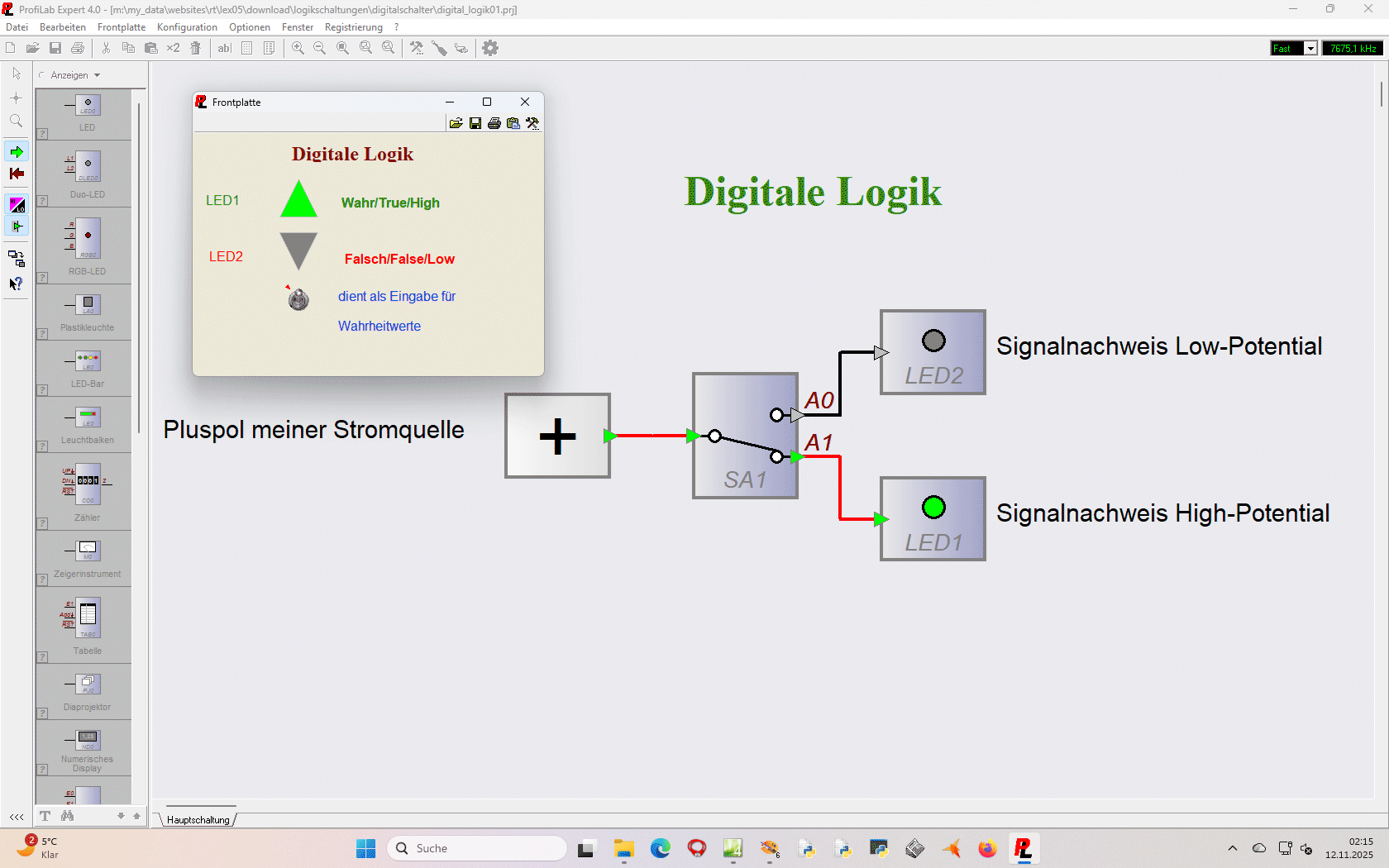The width and height of the screenshot is (1389, 868).
Task: Toggle the HI/LO signal state display
Action: pyautogui.click(x=17, y=205)
